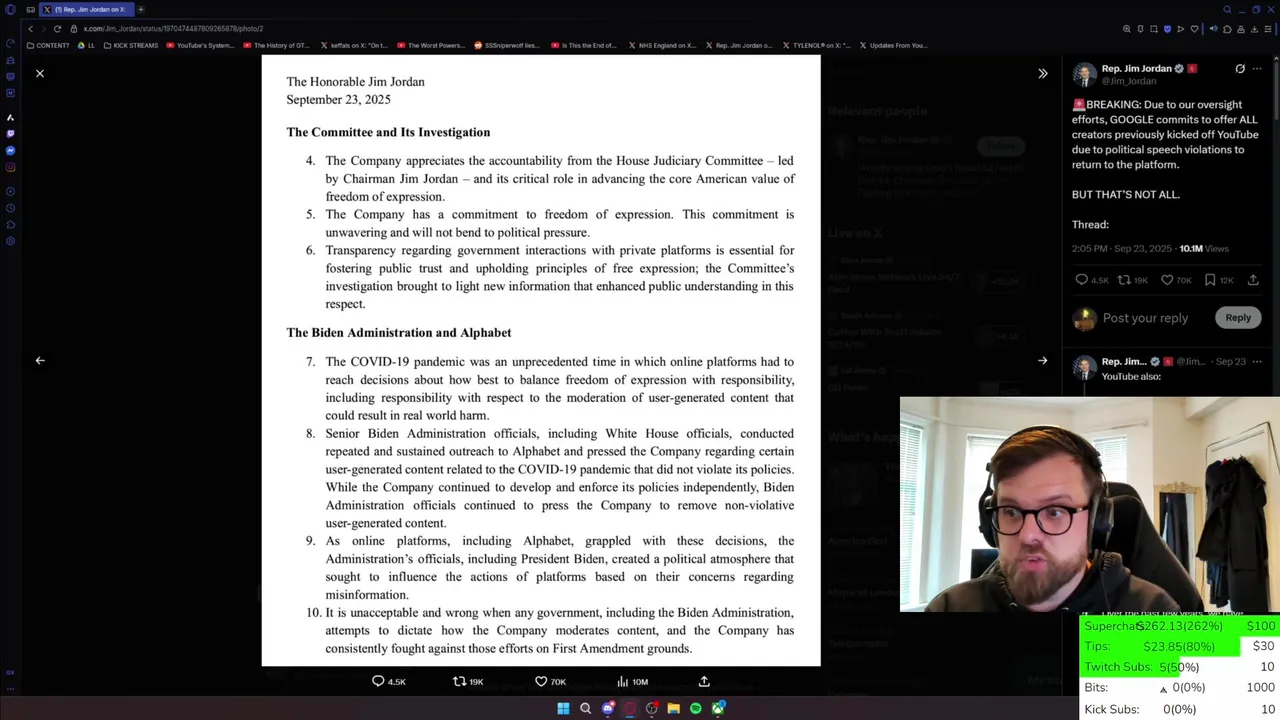Open Spotify from the taskbar
1280x720 pixels.
click(x=696, y=709)
